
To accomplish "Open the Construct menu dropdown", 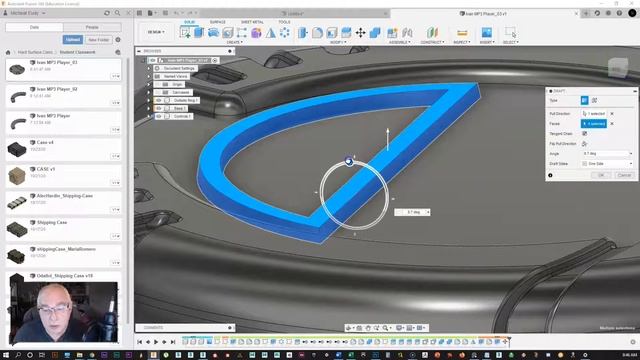I will [432, 42].
